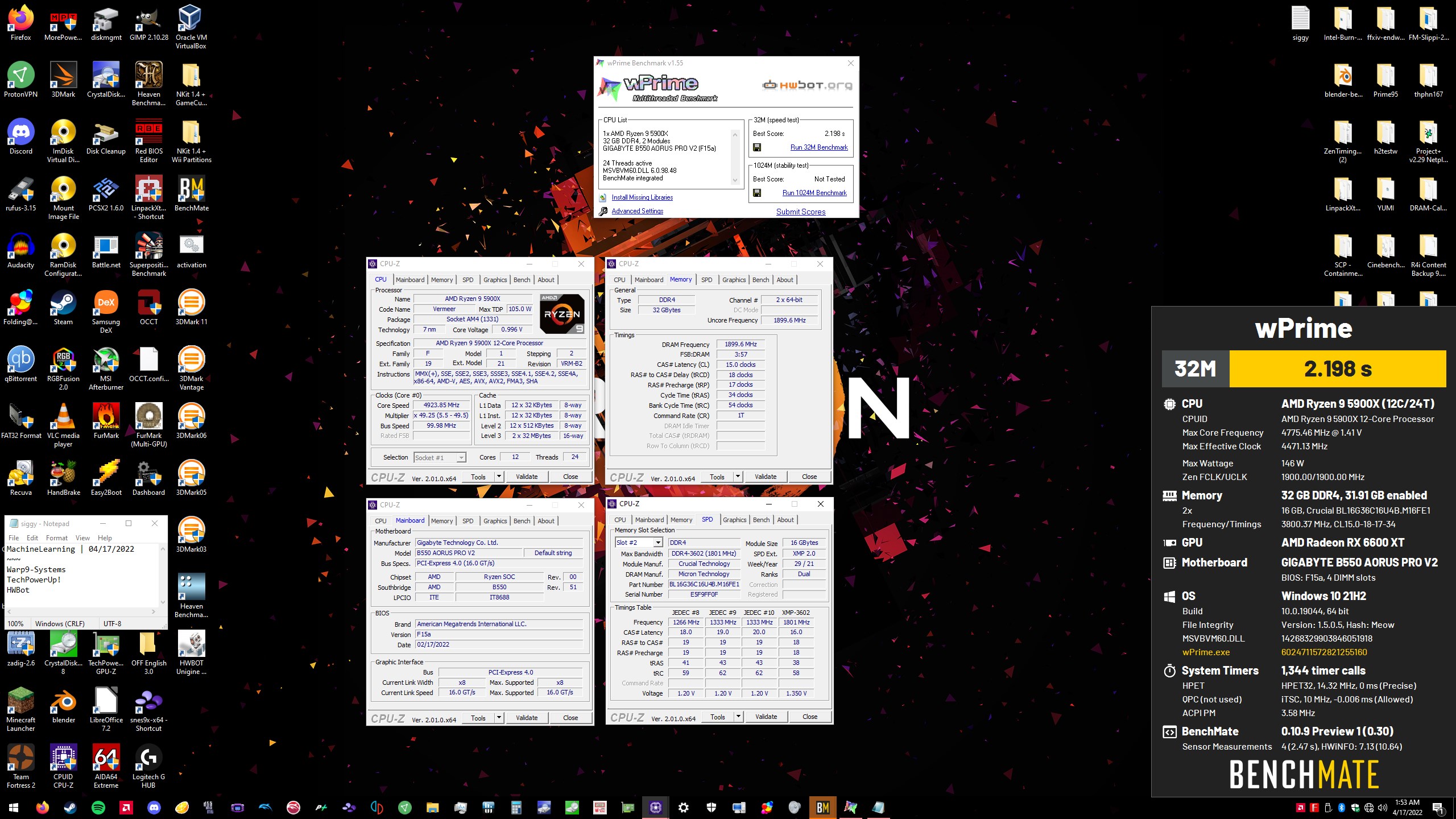Image resolution: width=1456 pixels, height=819 pixels.
Task: Switch to Graphics tab in CPU-Z Memory window
Action: click(734, 280)
